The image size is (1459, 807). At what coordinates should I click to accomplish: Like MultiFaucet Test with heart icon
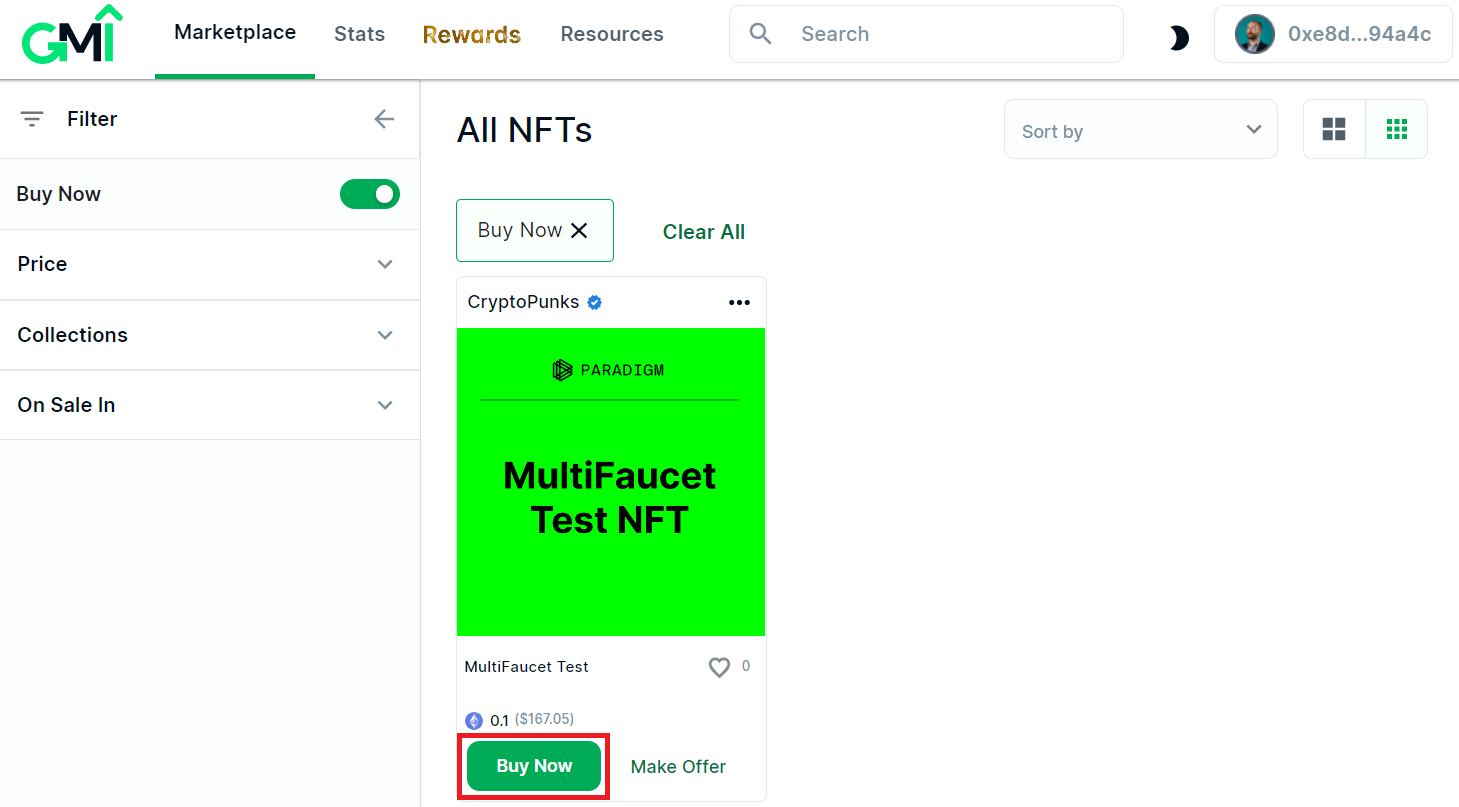(719, 667)
